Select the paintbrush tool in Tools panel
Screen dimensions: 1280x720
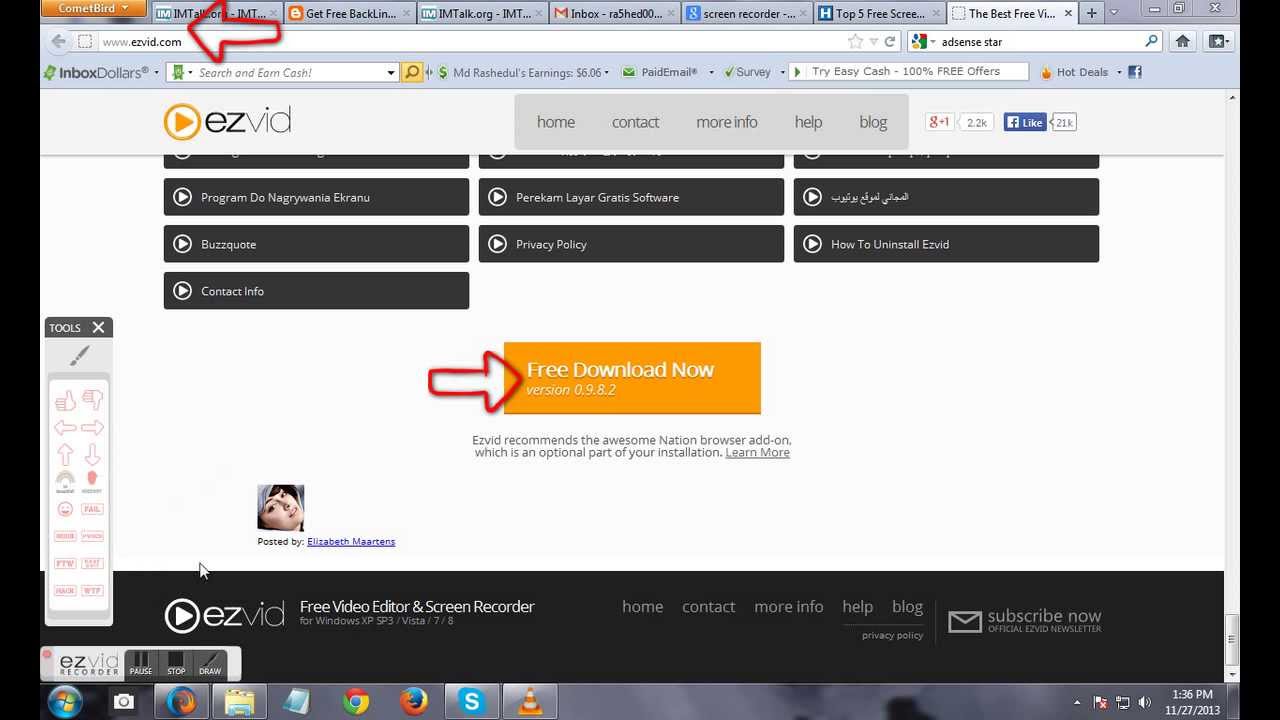click(x=79, y=355)
